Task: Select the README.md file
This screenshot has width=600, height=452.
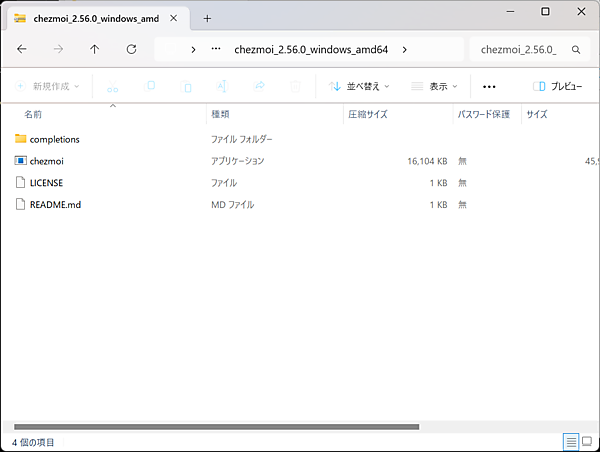Action: pos(55,205)
